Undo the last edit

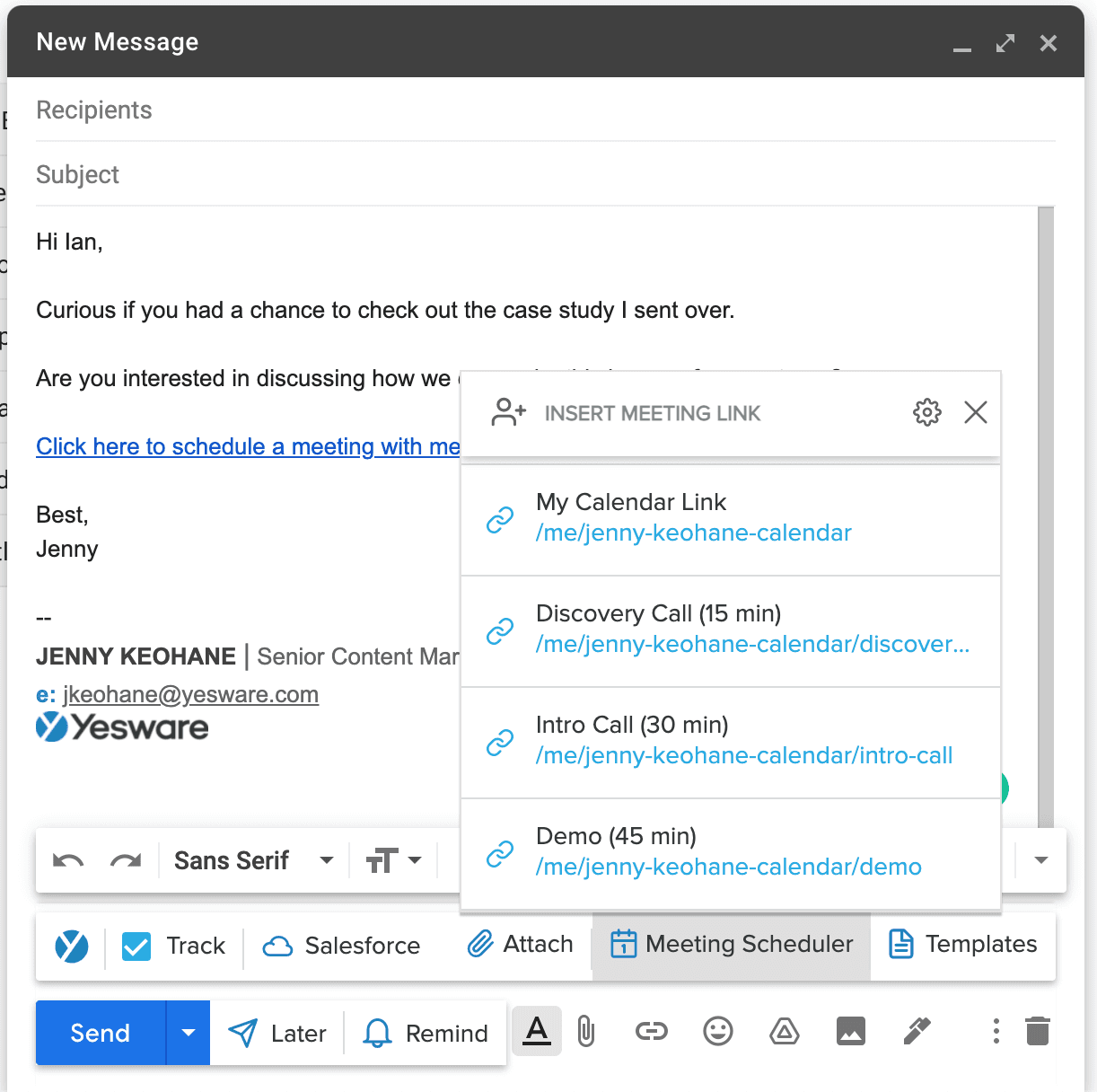click(68, 859)
